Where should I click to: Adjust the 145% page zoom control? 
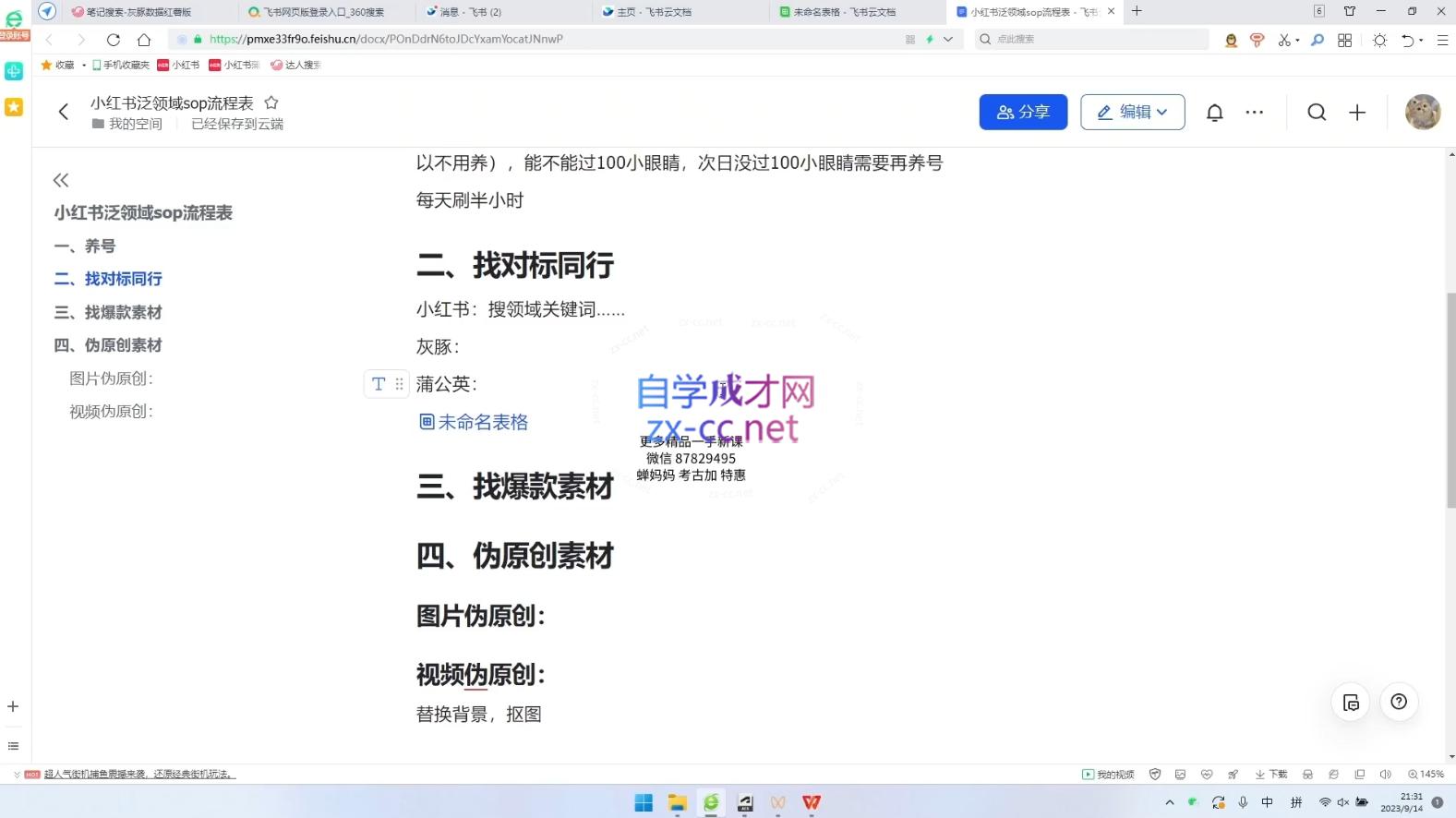(x=1426, y=775)
